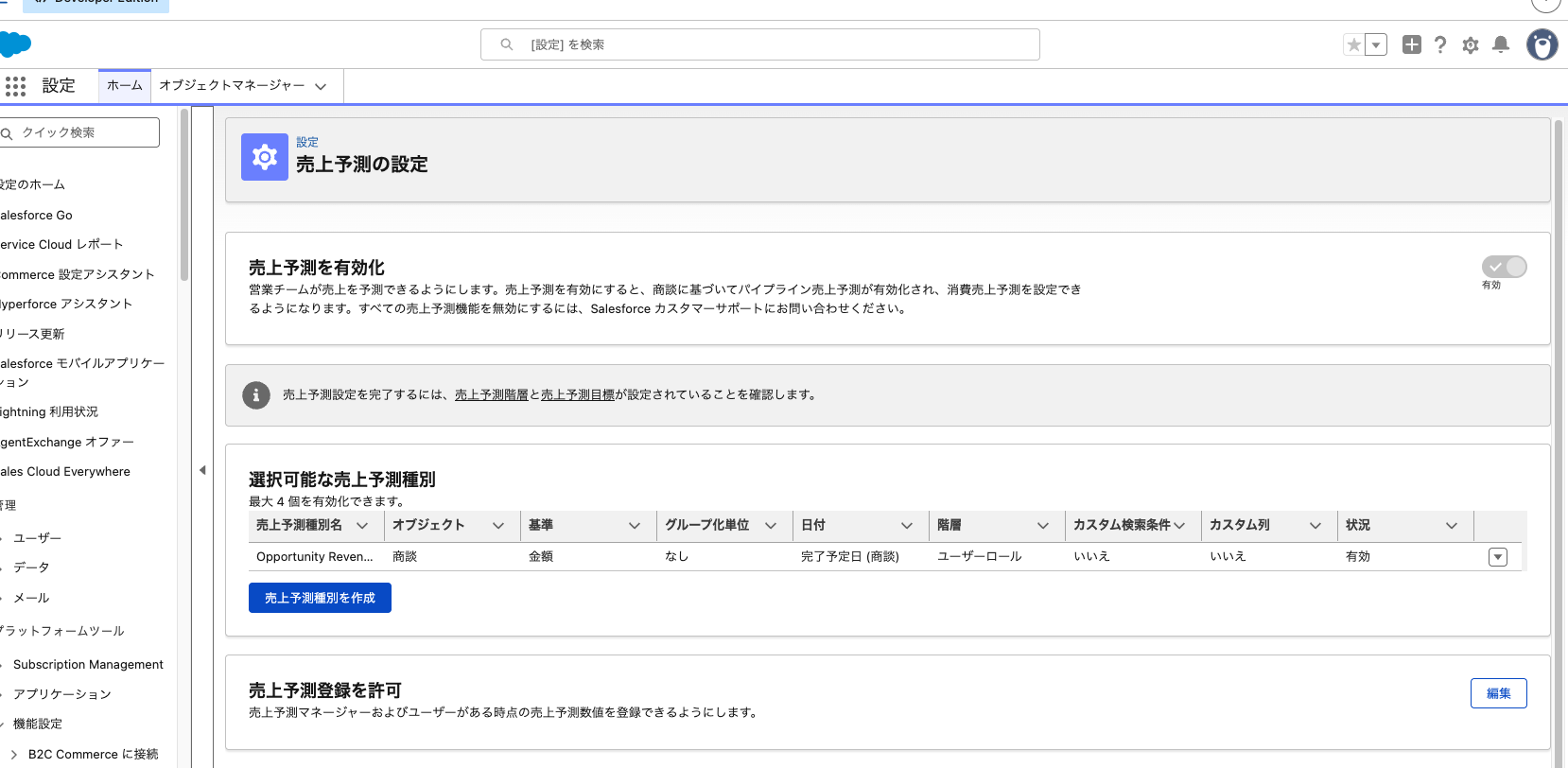Screen dimensions: 1568x768
Task: Open the 階層 column menu
Action: coord(1043,526)
